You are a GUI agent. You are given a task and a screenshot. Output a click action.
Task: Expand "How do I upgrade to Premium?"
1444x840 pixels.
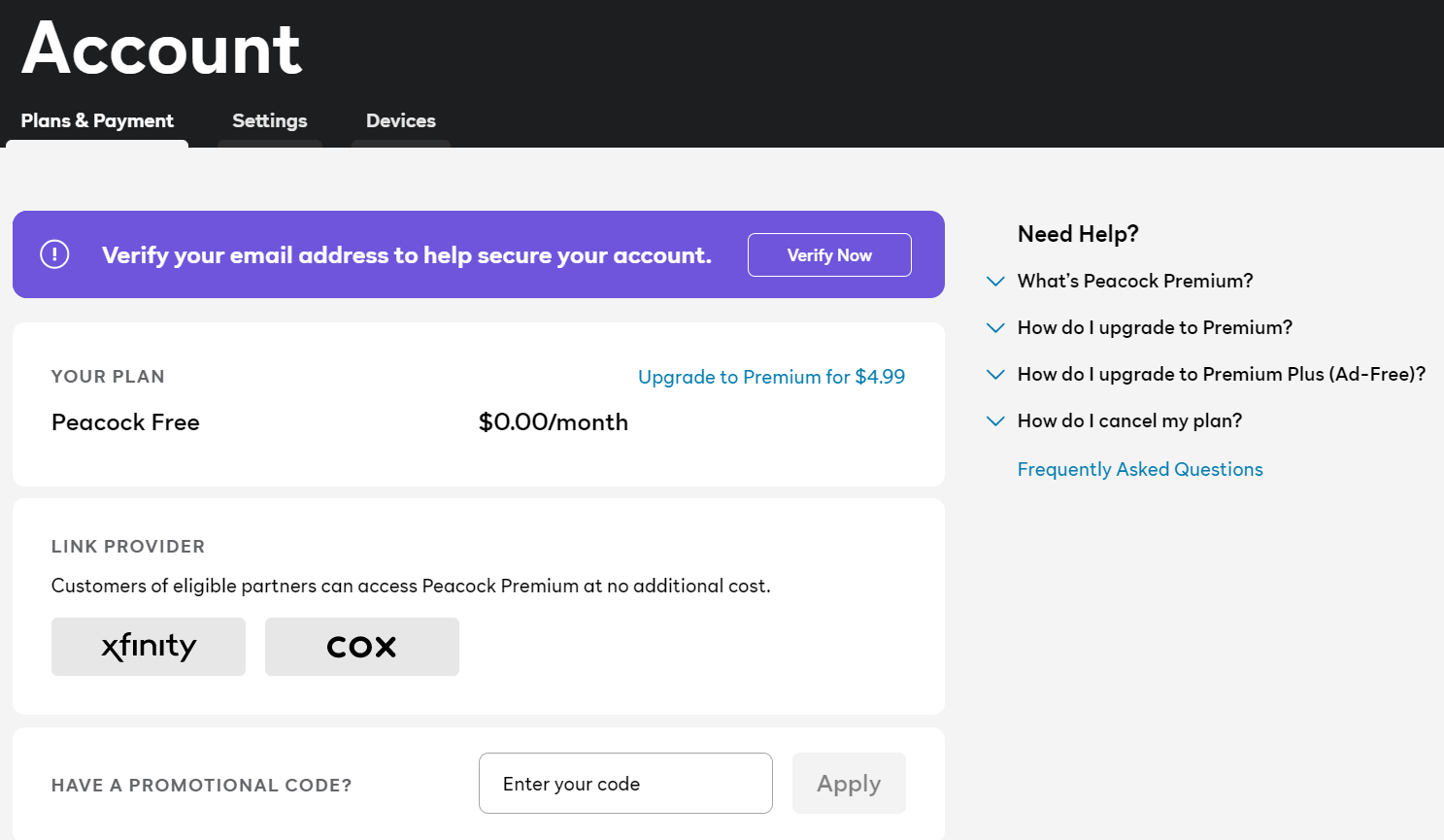[1155, 327]
